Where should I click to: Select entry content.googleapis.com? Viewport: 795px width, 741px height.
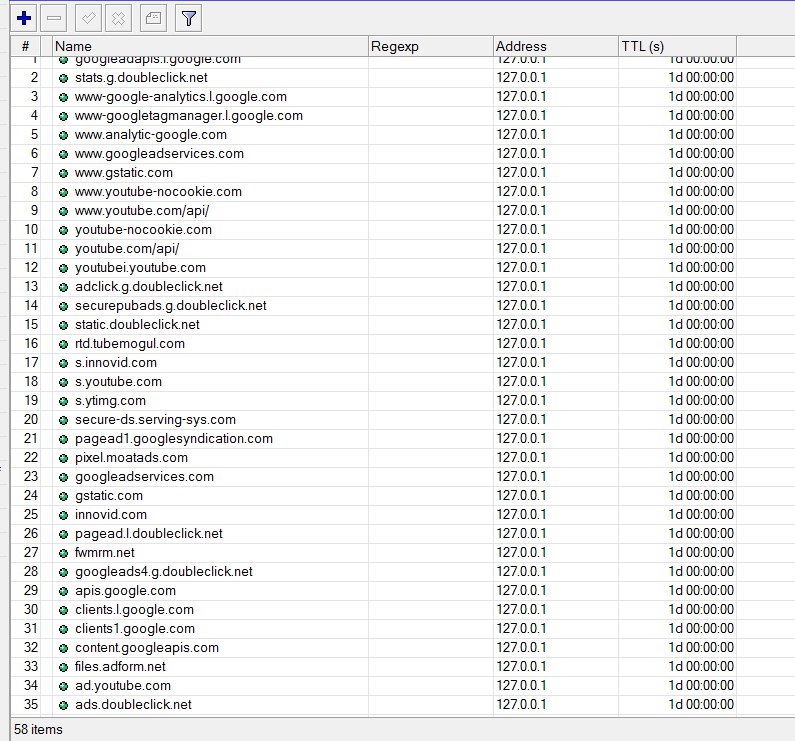tap(147, 648)
